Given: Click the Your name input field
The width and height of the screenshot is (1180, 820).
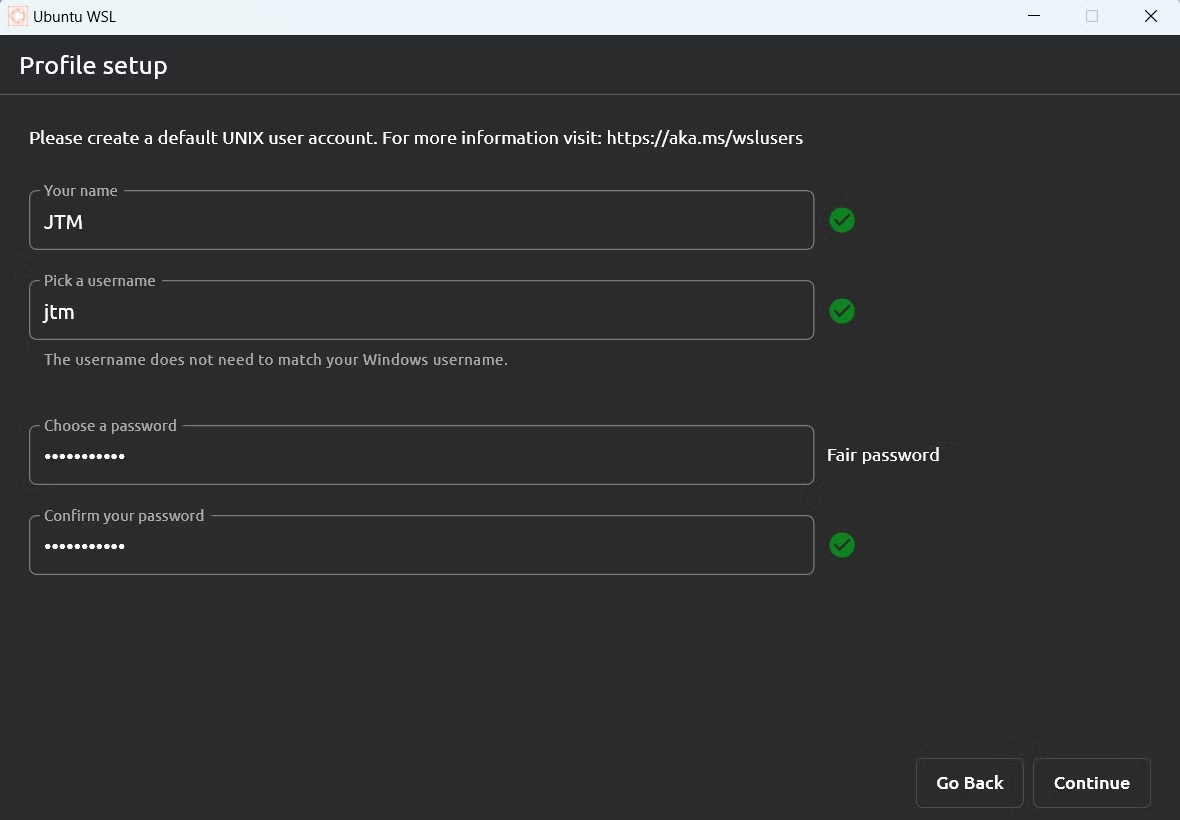Looking at the screenshot, I should [x=421, y=220].
